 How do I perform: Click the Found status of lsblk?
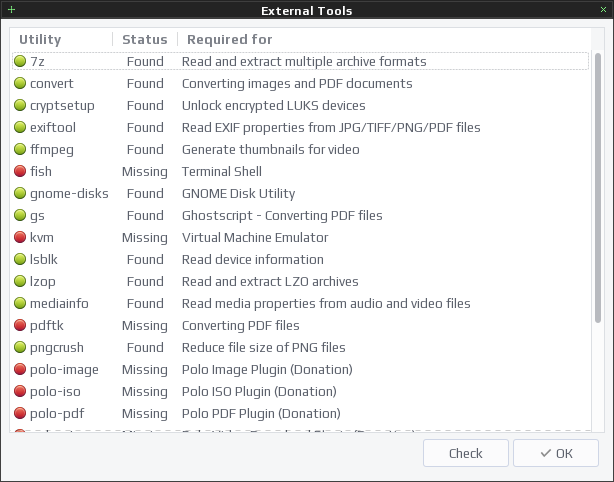(145, 259)
